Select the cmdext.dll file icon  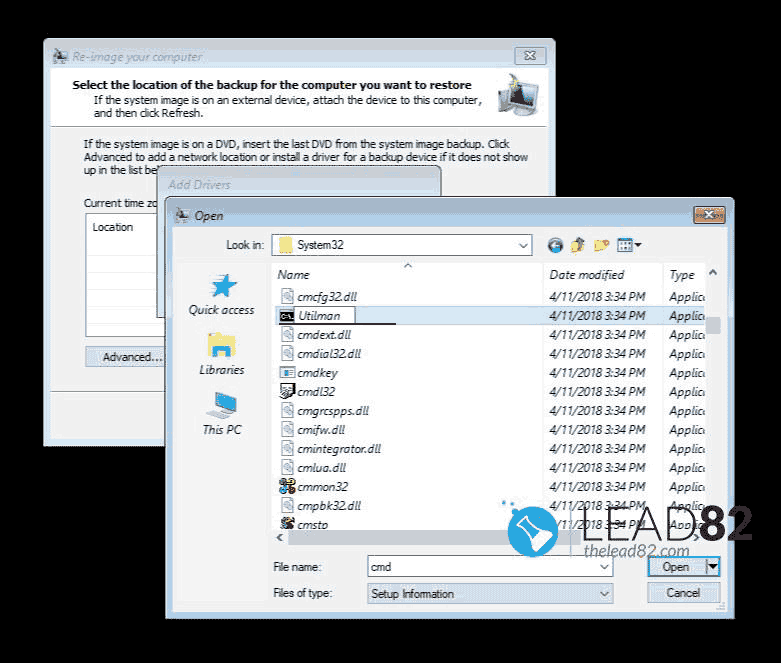tap(287, 334)
